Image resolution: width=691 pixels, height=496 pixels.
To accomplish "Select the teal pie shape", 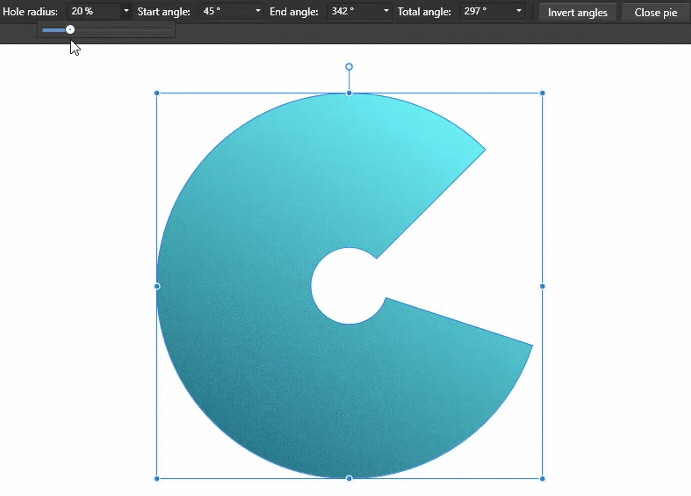I will (x=247, y=286).
